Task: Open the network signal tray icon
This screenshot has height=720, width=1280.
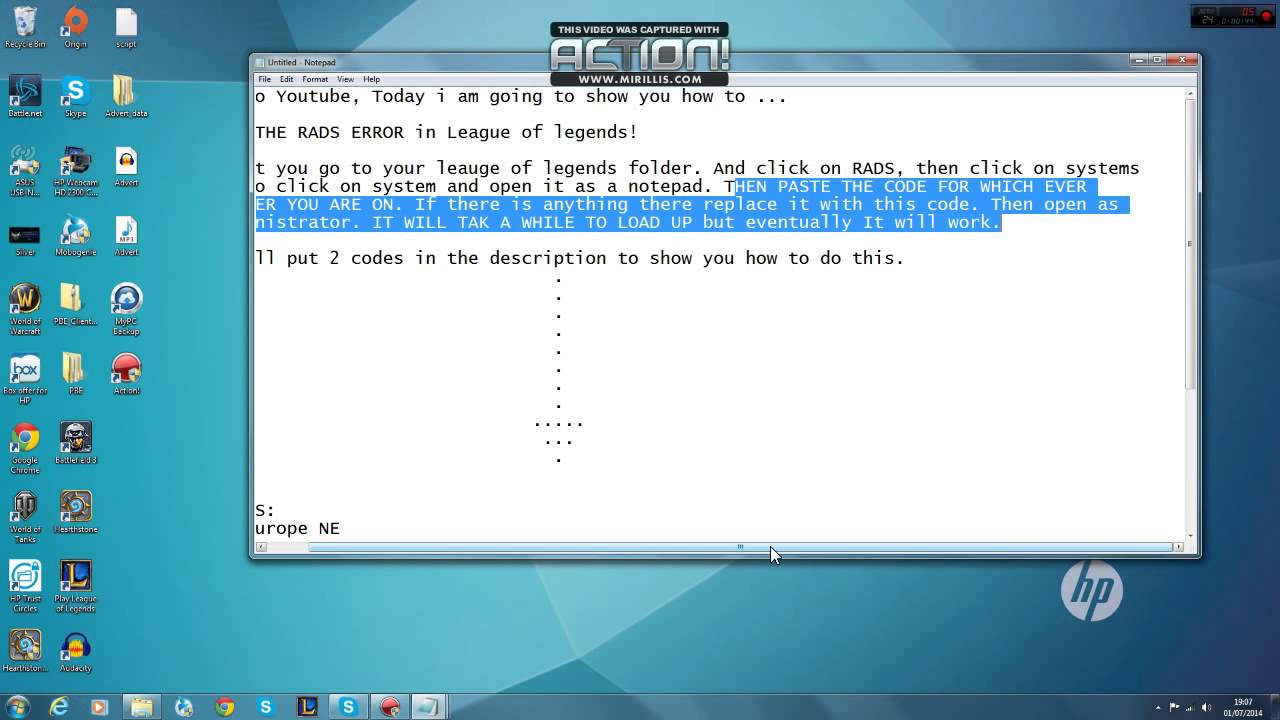Action: [1192, 707]
